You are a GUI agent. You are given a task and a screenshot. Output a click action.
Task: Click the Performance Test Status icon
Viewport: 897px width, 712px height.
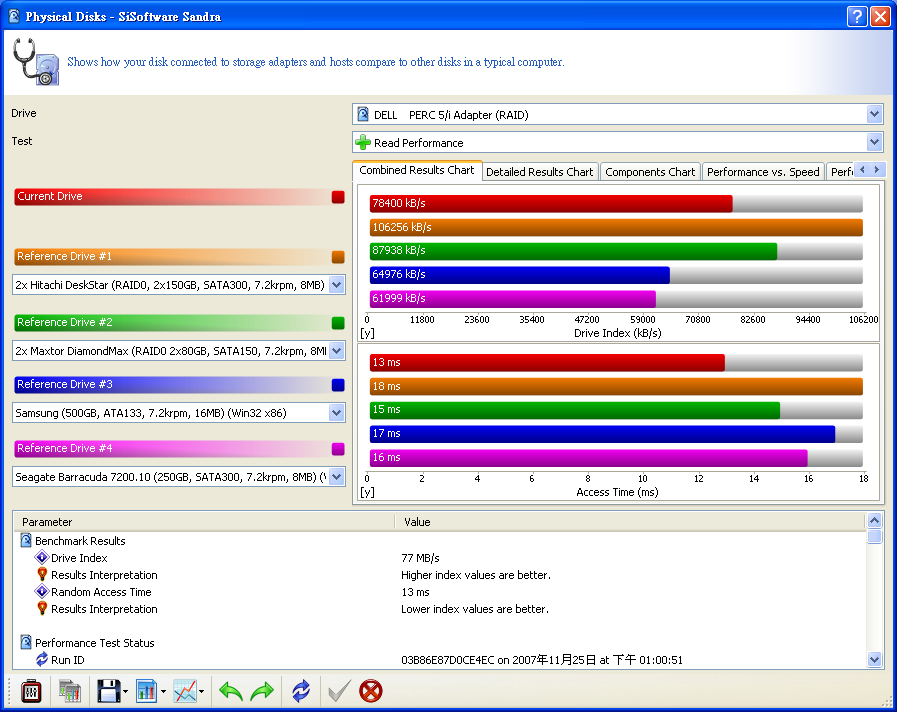pyautogui.click(x=26, y=642)
